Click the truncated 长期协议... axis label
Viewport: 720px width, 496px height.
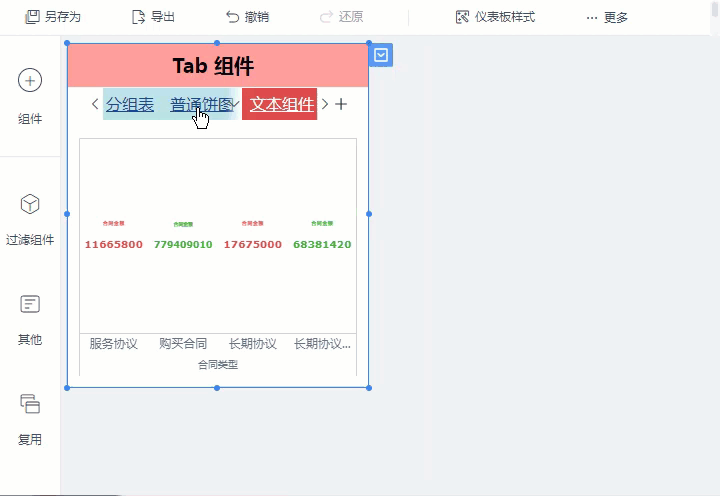coord(322,344)
